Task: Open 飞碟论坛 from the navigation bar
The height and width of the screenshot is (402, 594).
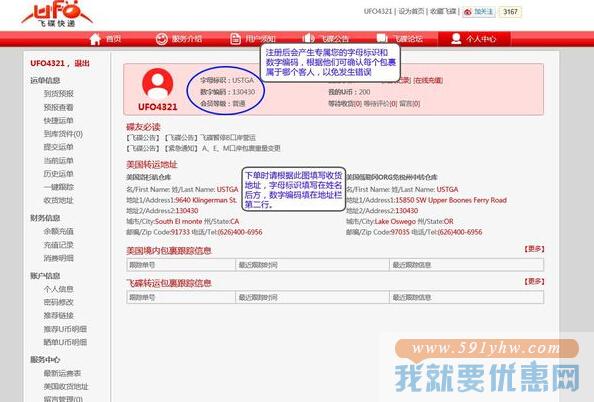Action: (x=399, y=39)
